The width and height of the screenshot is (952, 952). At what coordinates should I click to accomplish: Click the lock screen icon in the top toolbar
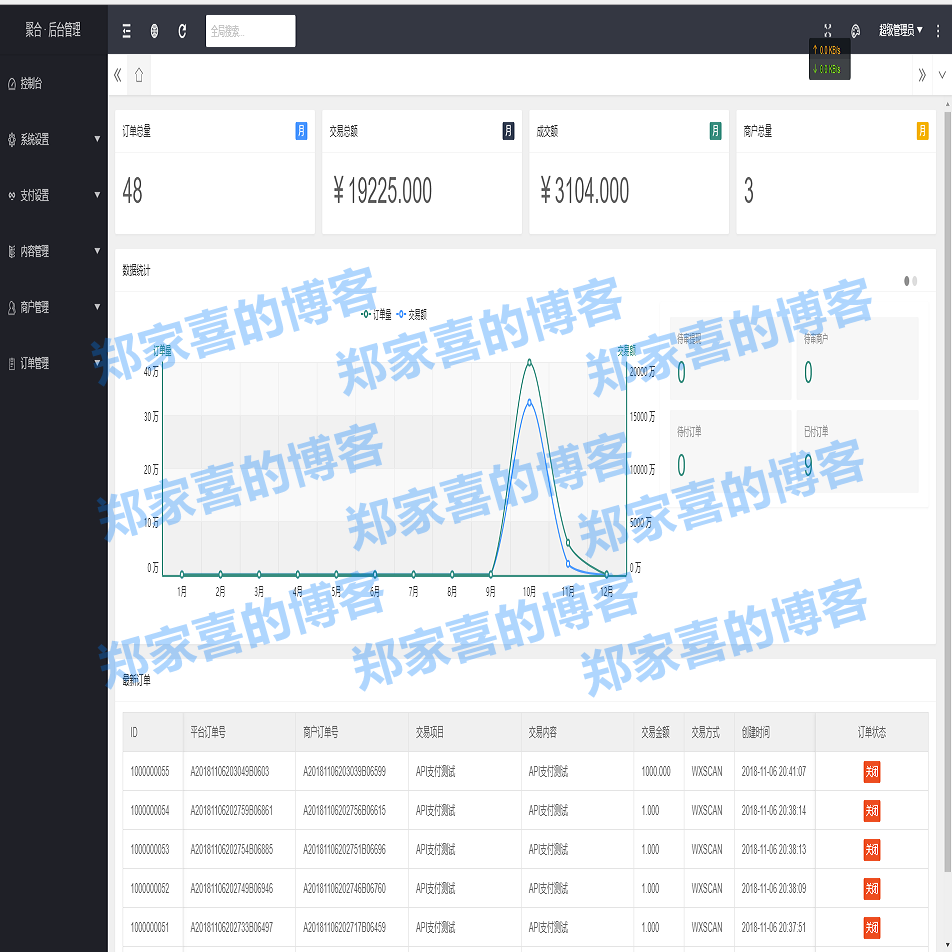[x=153, y=31]
